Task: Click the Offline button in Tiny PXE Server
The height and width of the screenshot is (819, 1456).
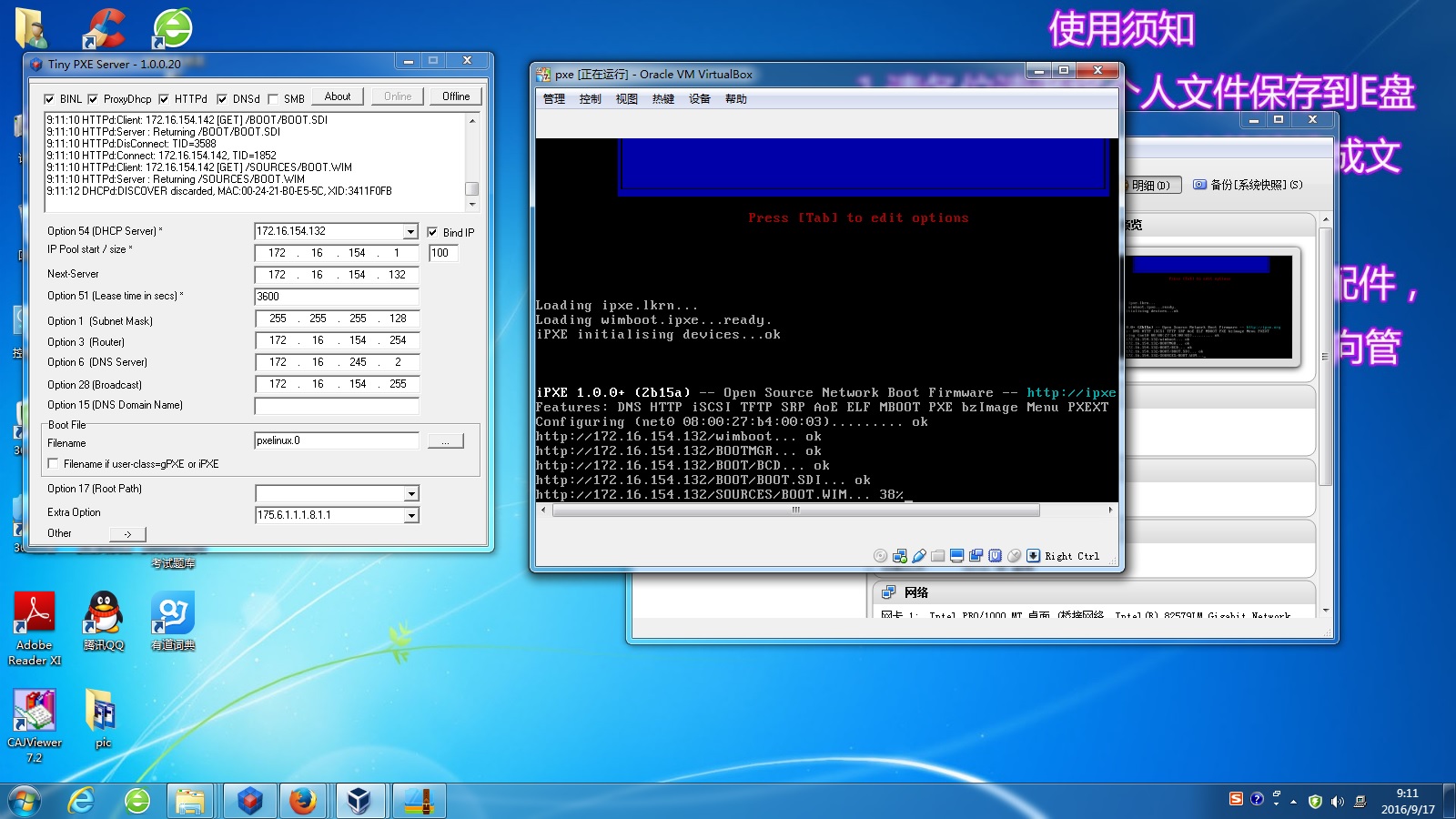Action: coord(456,96)
